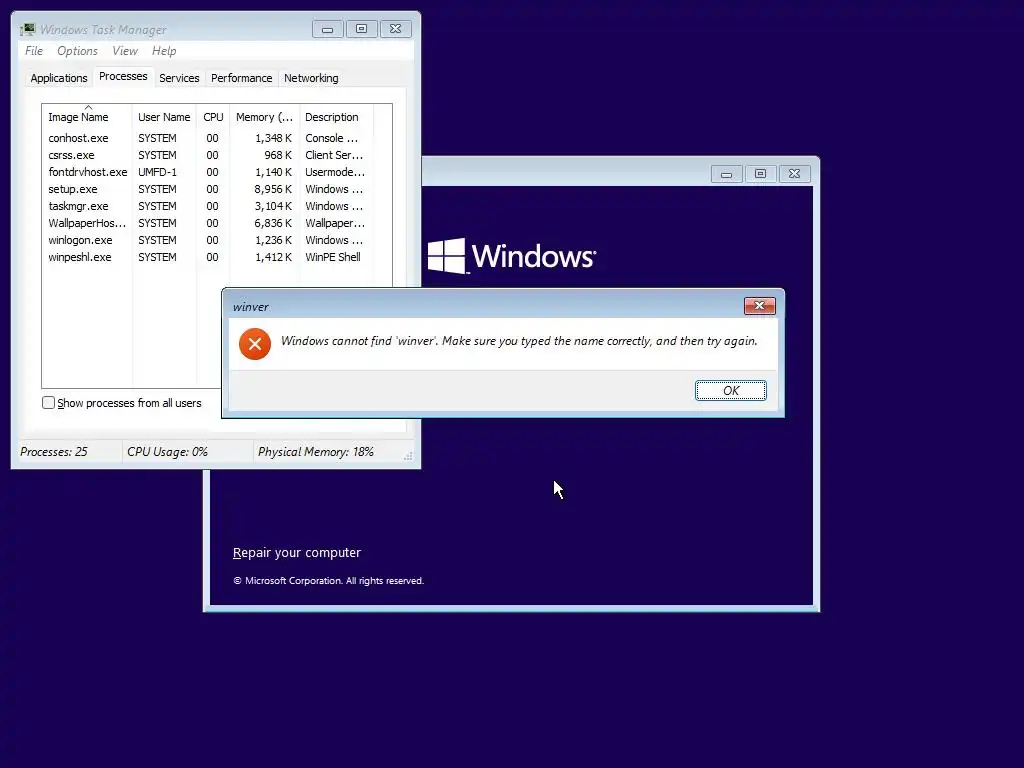This screenshot has width=1024, height=768.
Task: Sort by the Description column header
Action: [336, 117]
